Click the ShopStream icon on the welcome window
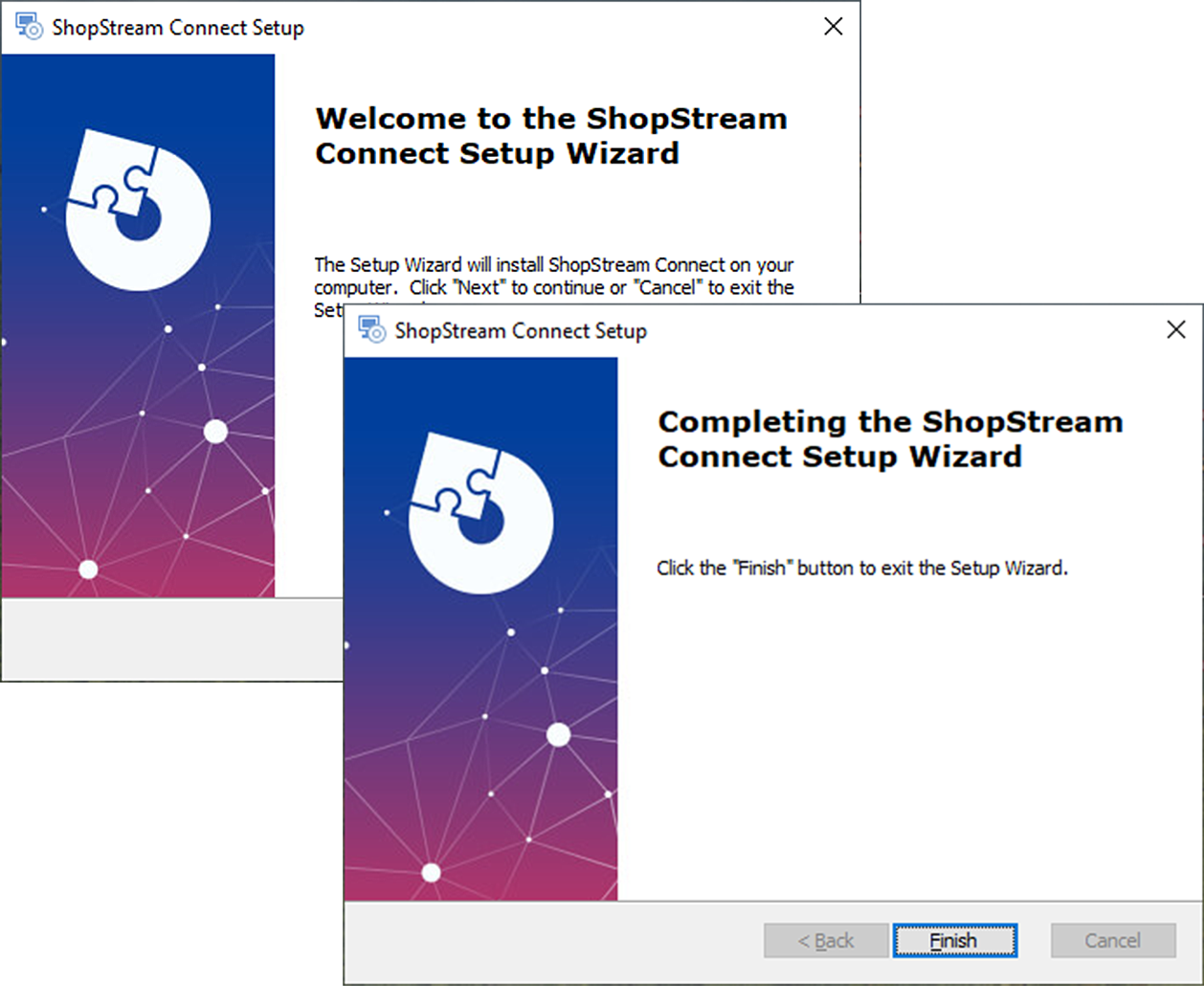 pos(29,27)
